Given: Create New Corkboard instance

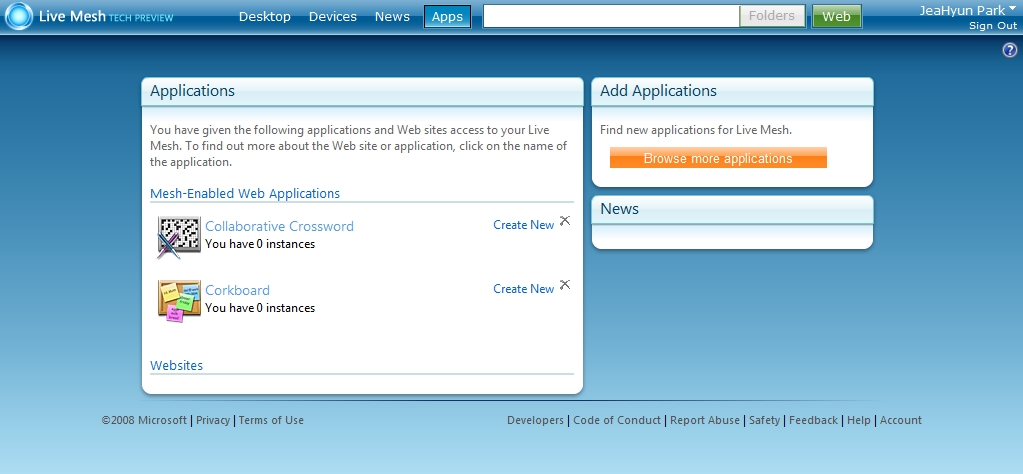Looking at the screenshot, I should tap(523, 289).
